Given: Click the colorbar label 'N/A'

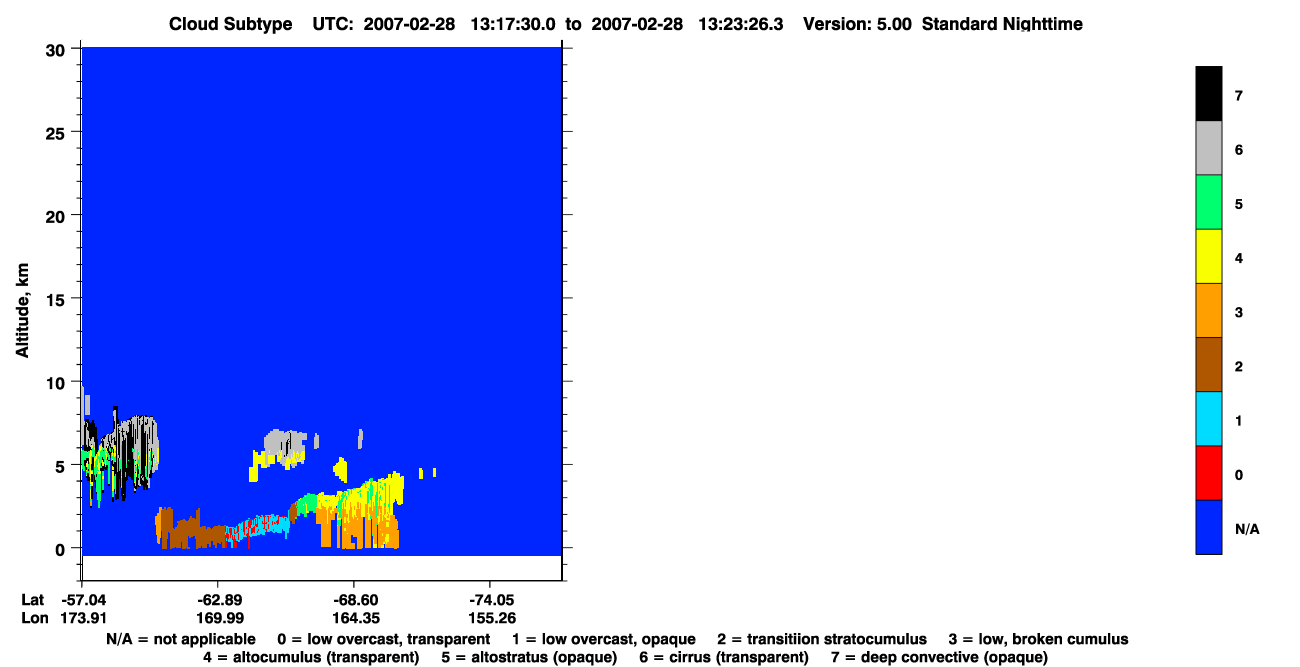Looking at the screenshot, I should coord(1247,529).
